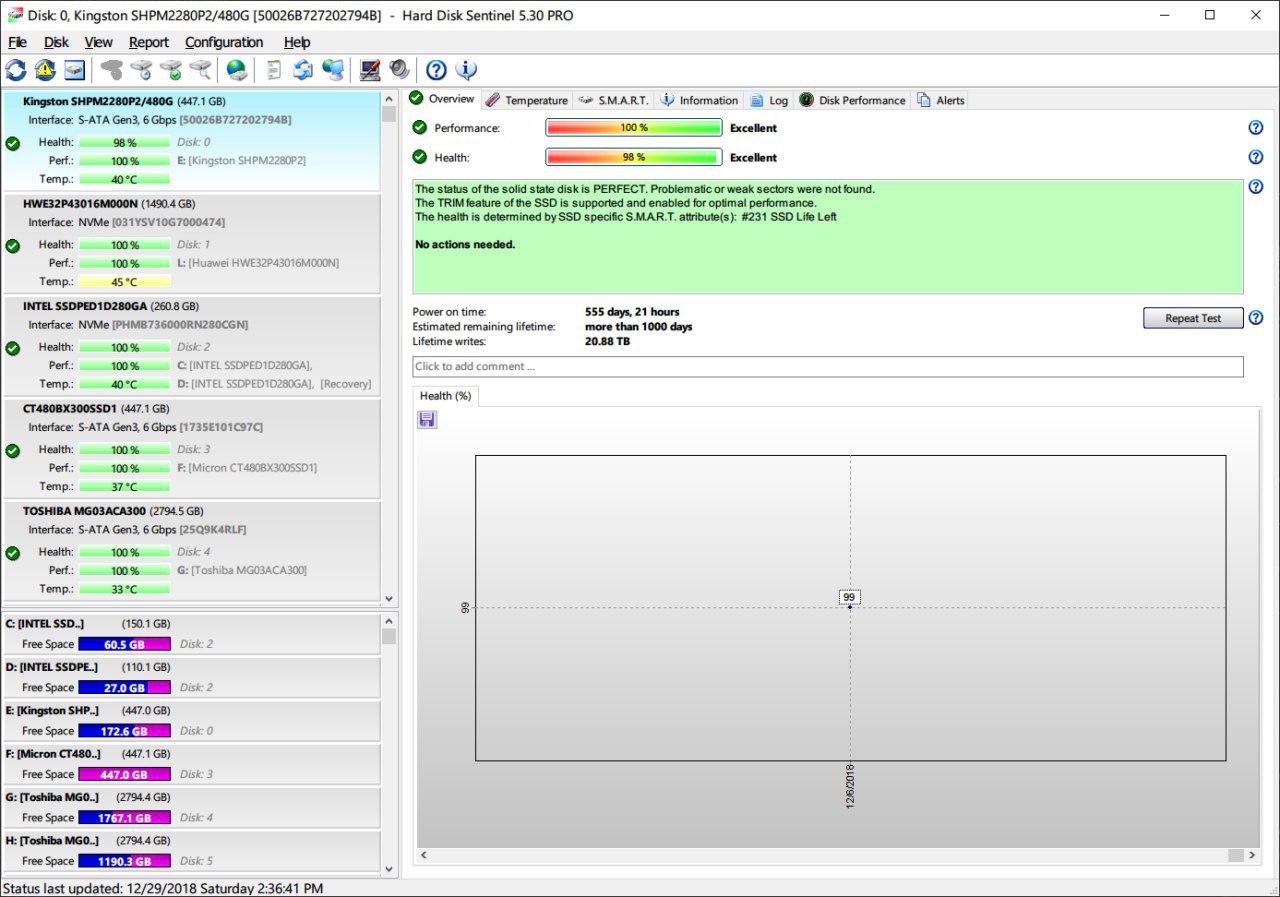The height and width of the screenshot is (897, 1280).
Task: Select the F: [Micron CT480..] partition
Action: point(190,764)
